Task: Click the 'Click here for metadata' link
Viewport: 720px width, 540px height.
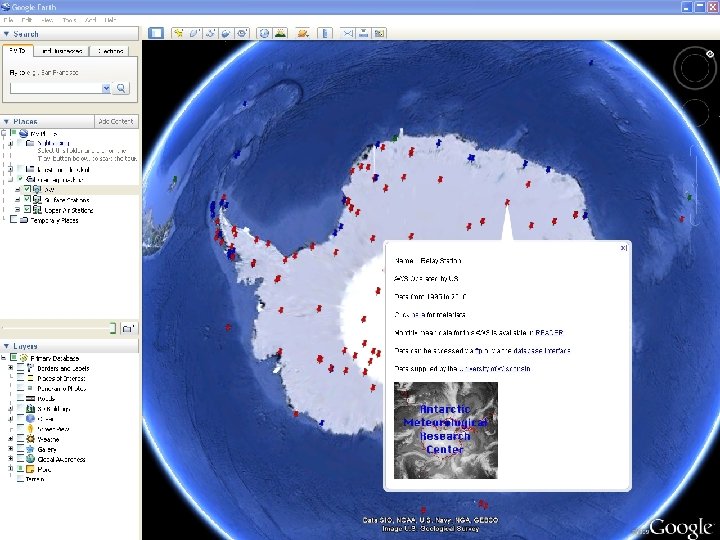Action: 430,315
